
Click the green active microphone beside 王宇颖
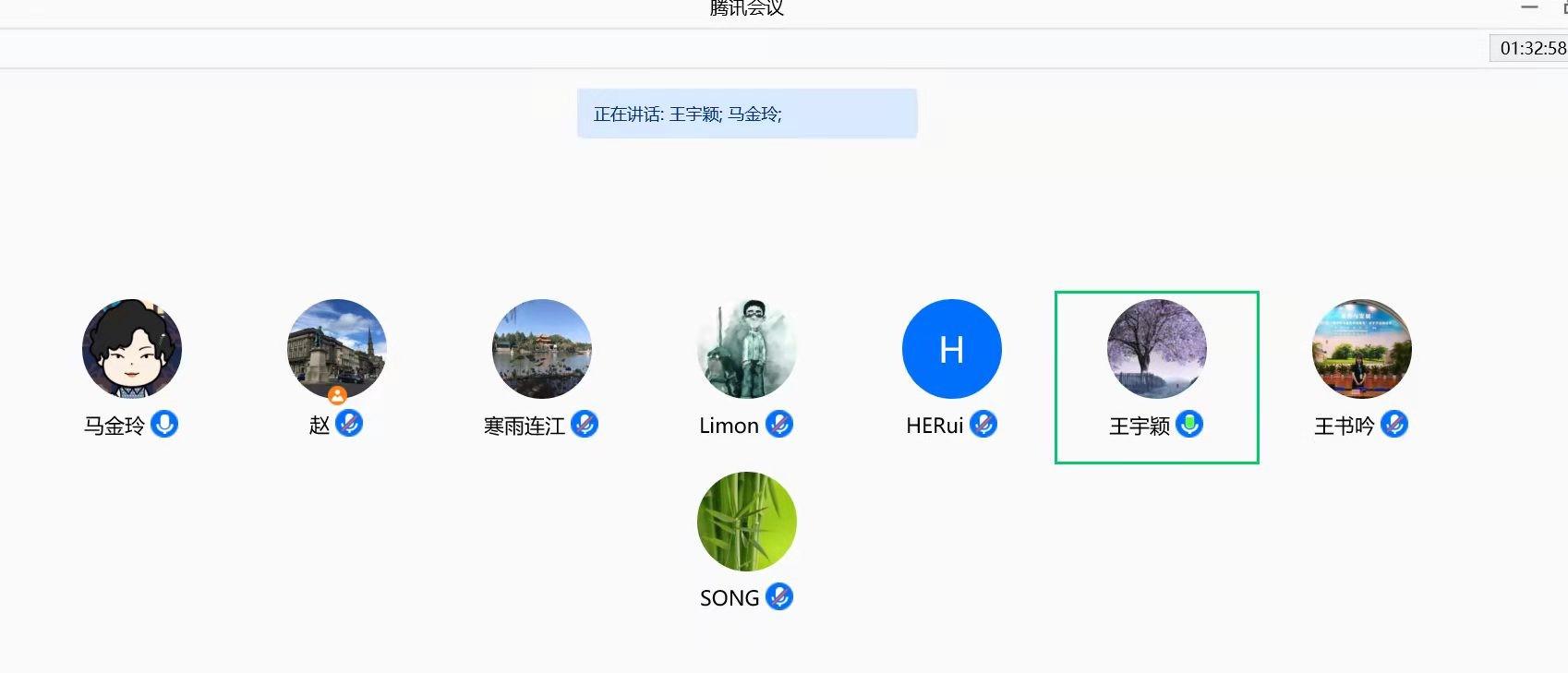(x=1189, y=424)
